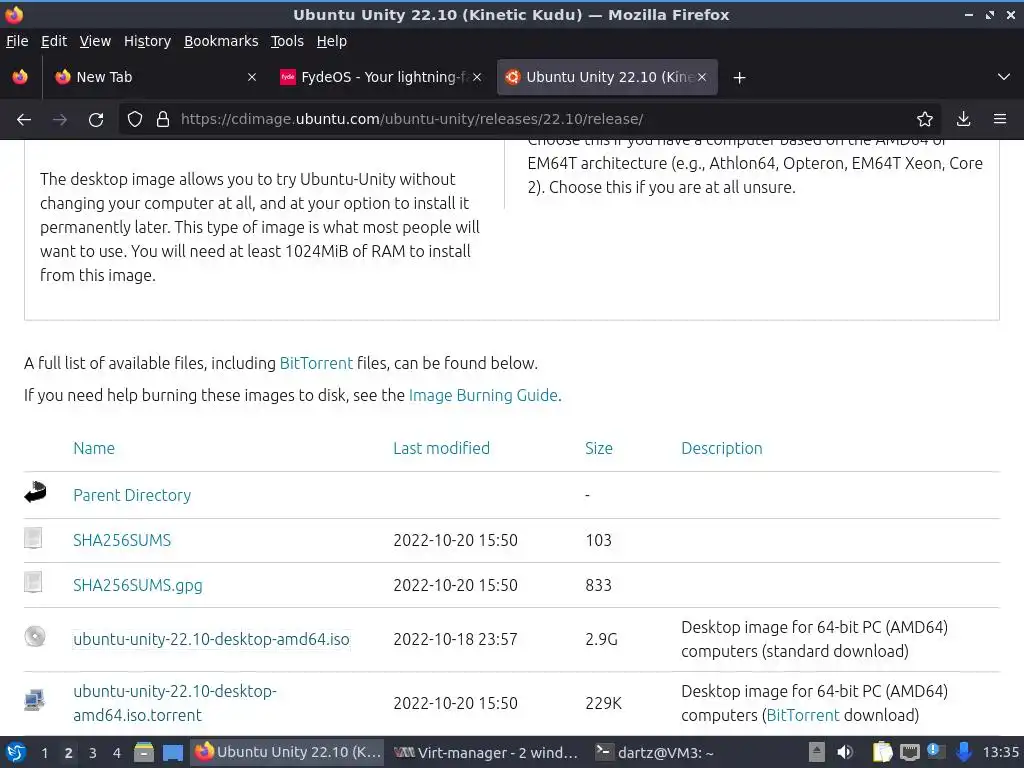Click the forward navigation arrow
Viewport: 1024px width, 768px height.
point(60,120)
